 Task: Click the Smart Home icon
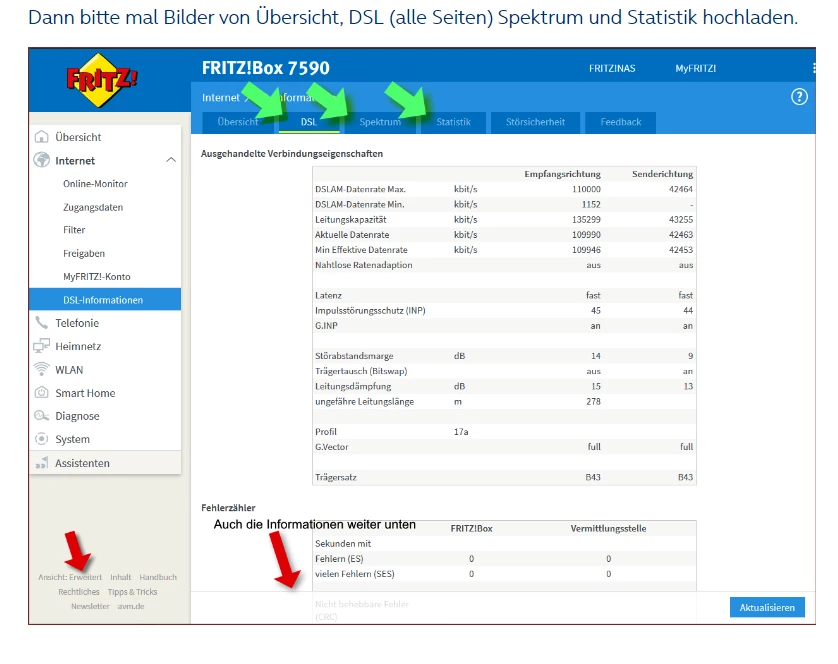41,393
